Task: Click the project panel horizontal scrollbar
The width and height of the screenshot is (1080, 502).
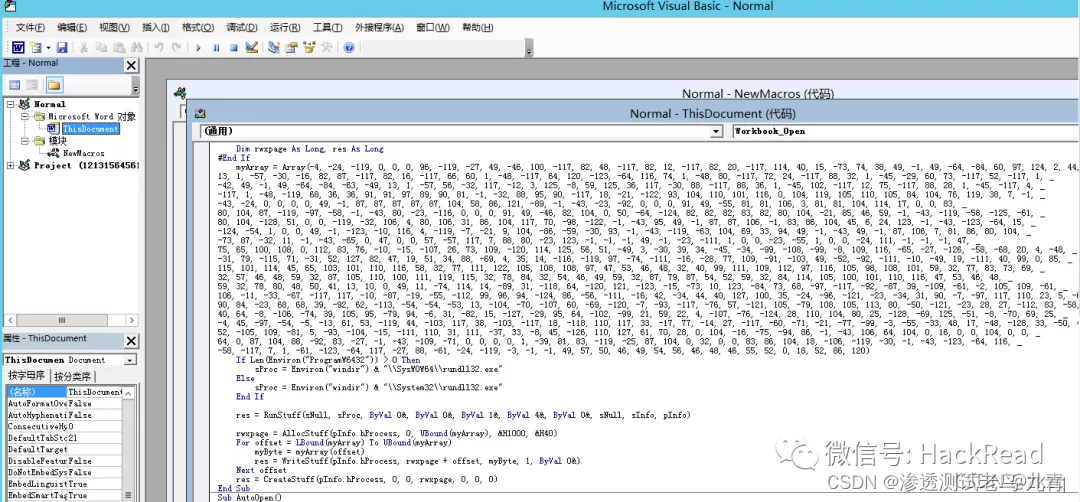Action: coord(62,320)
